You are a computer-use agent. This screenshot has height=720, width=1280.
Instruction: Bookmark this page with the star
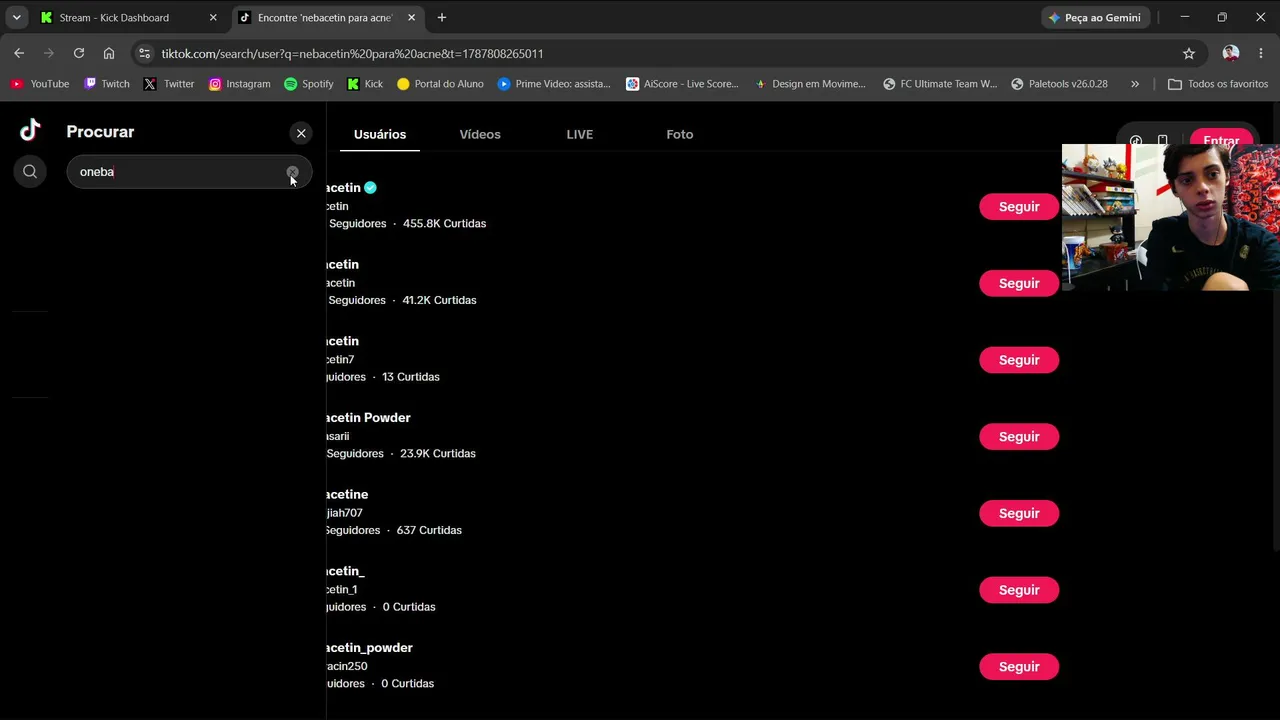tap(1189, 53)
